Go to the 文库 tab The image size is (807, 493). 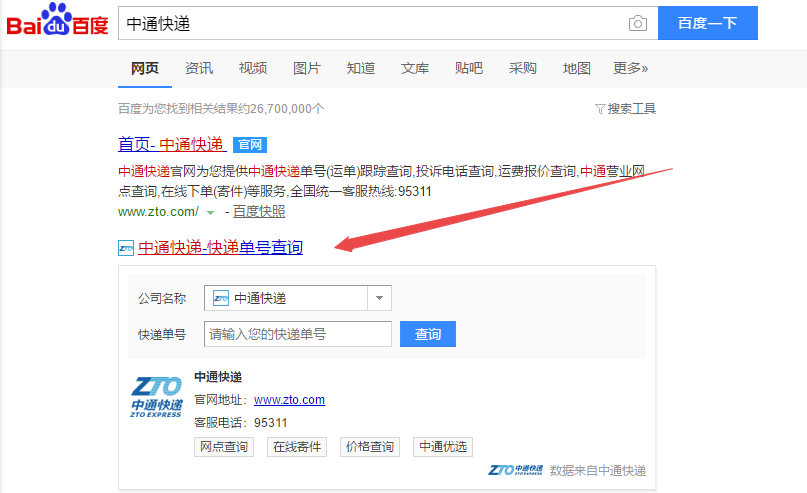[415, 68]
